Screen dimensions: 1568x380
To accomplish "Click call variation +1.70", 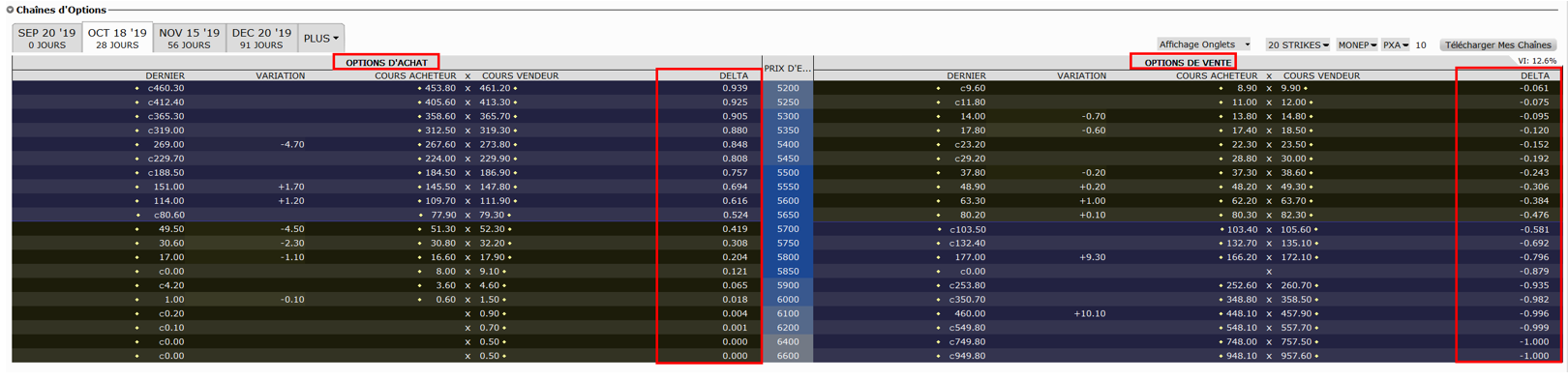I will pos(291,187).
